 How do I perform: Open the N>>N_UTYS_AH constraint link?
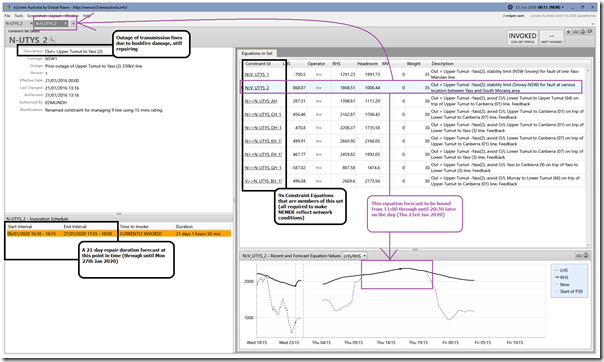pos(261,101)
